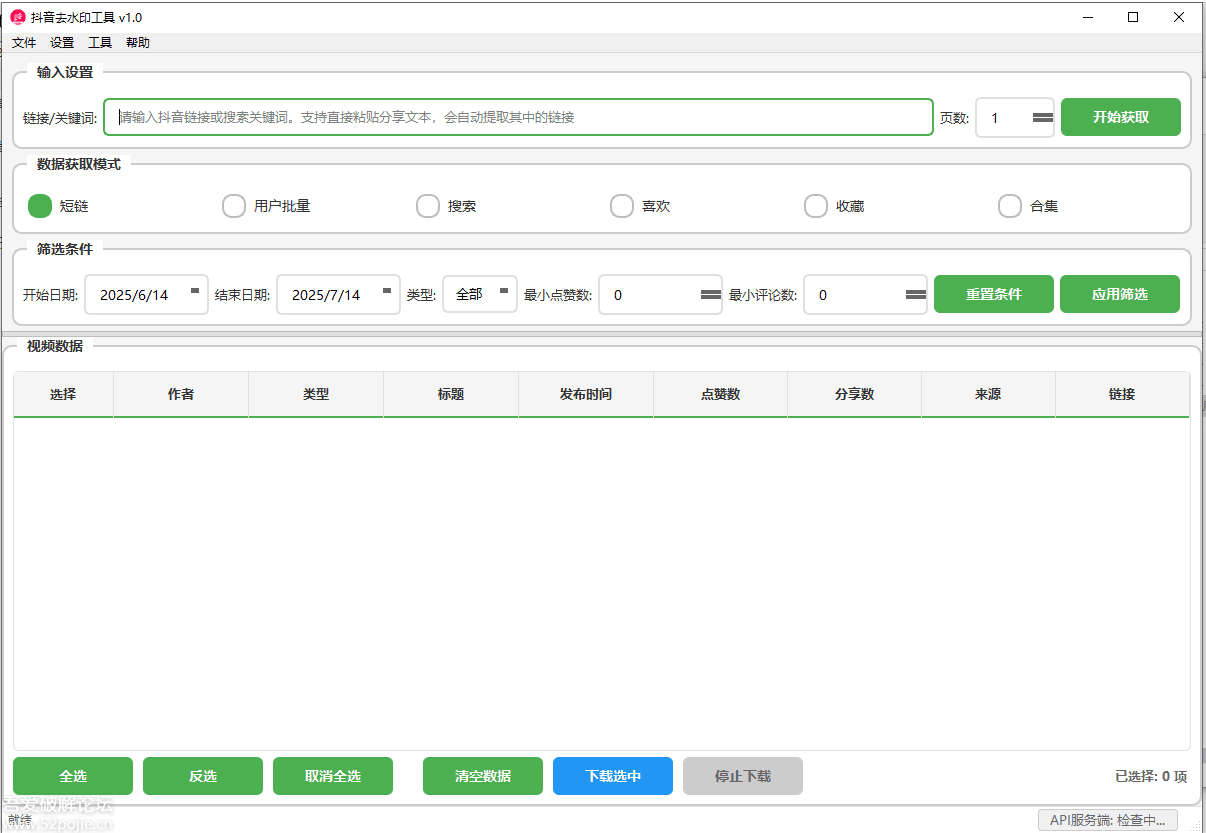Open the 设置 menu
The image size is (1206, 833).
point(62,43)
